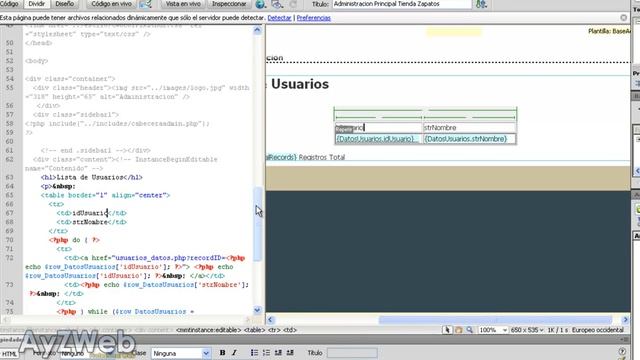Click the text outdent icon

click(x=278, y=353)
